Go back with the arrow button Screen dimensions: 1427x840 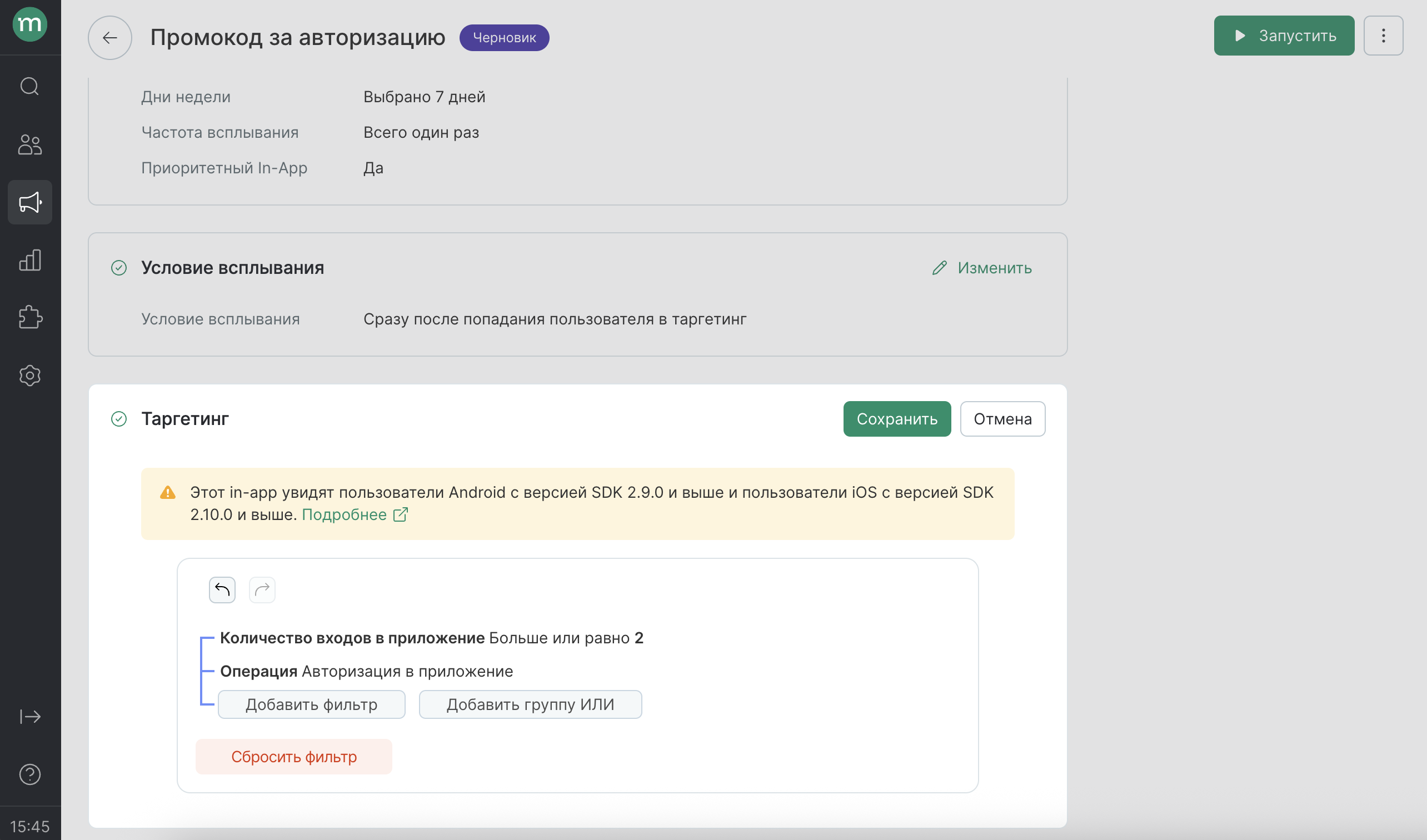coord(110,38)
